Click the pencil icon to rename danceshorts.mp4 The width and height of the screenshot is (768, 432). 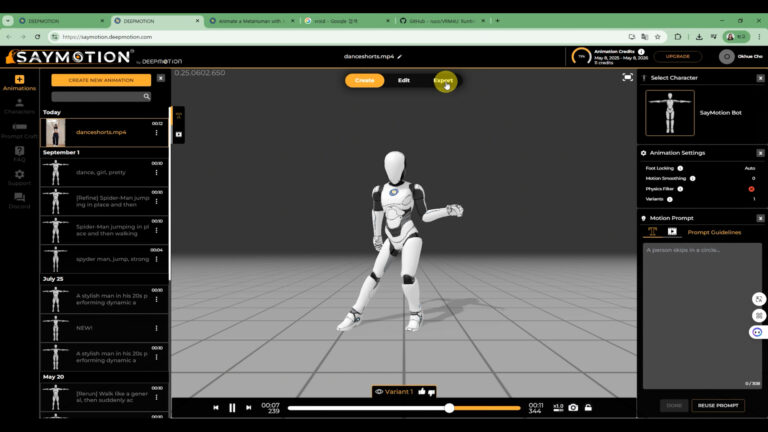pos(400,57)
